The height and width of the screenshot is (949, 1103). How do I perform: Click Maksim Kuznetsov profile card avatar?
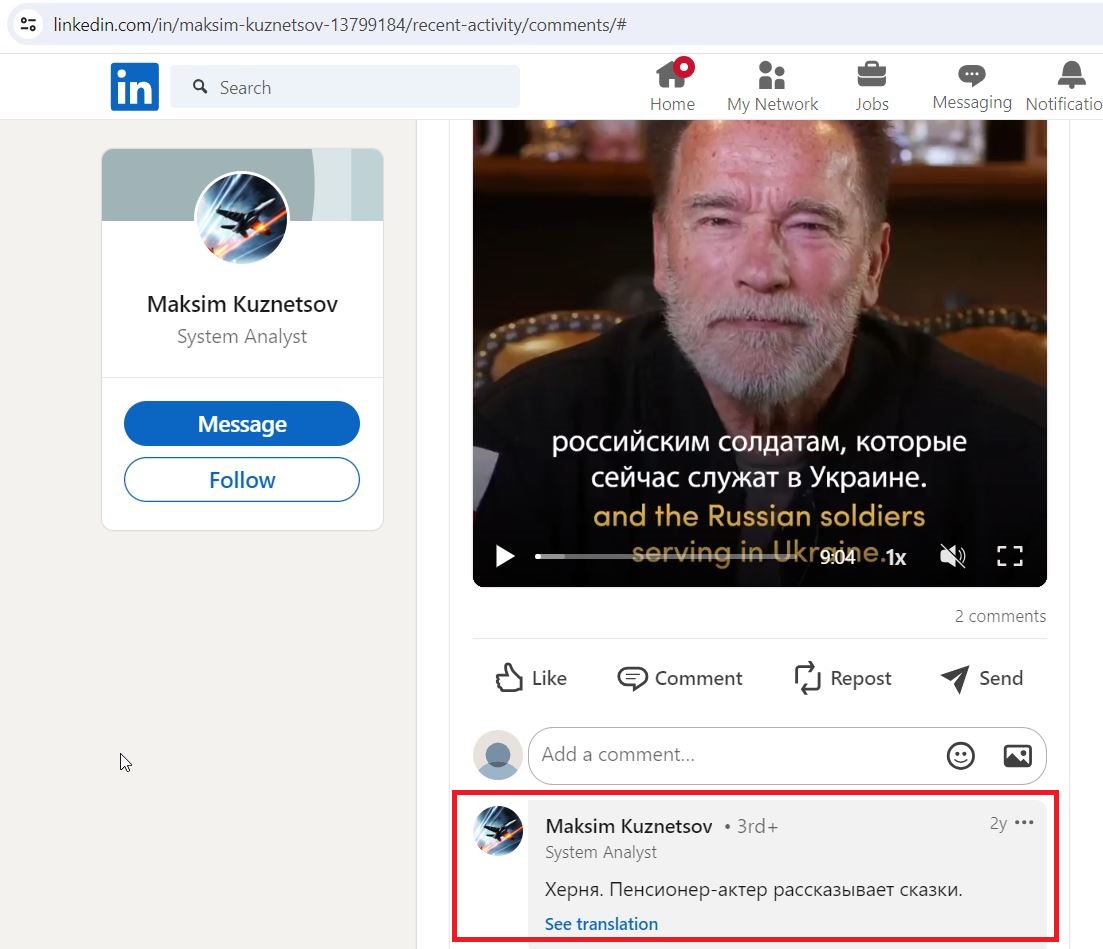(241, 218)
